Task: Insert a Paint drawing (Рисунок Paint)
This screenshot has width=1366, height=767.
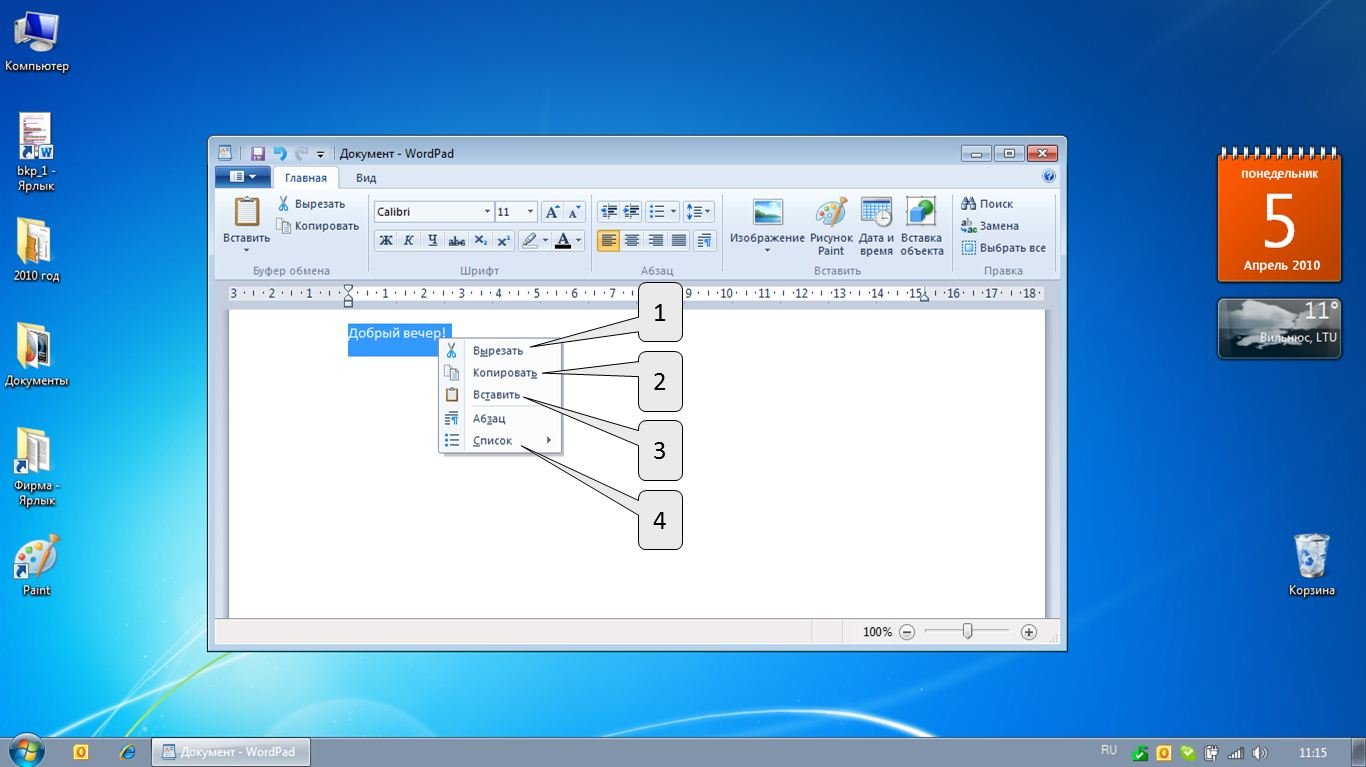Action: click(831, 226)
